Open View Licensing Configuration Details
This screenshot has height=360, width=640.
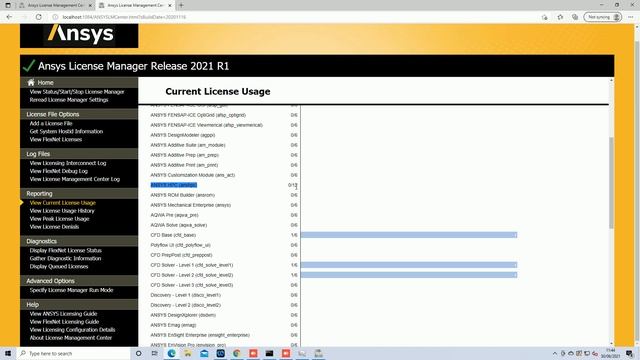72,330
